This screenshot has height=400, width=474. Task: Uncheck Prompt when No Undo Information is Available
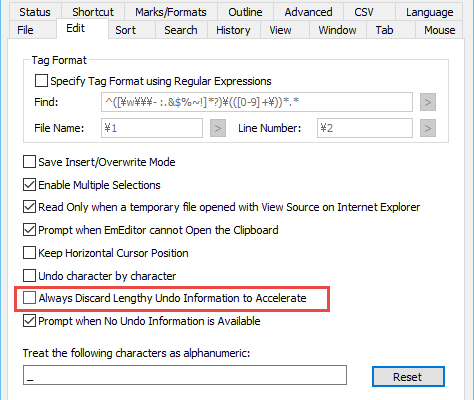[x=29, y=321]
